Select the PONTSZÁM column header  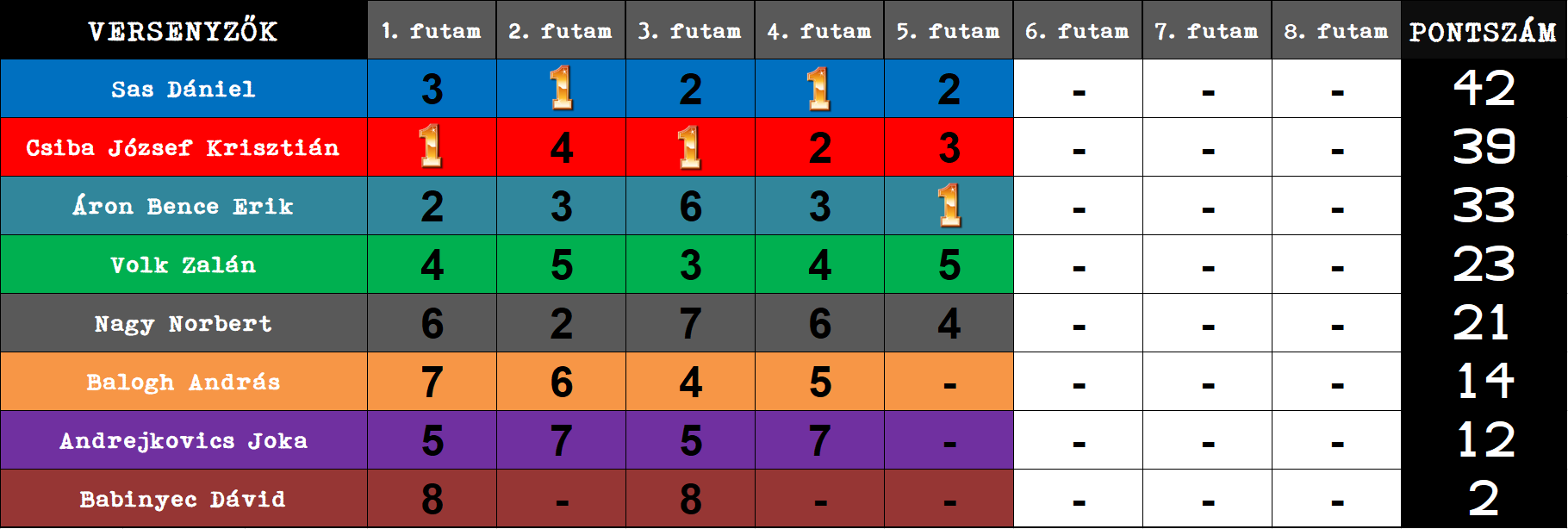pyautogui.click(x=1484, y=30)
